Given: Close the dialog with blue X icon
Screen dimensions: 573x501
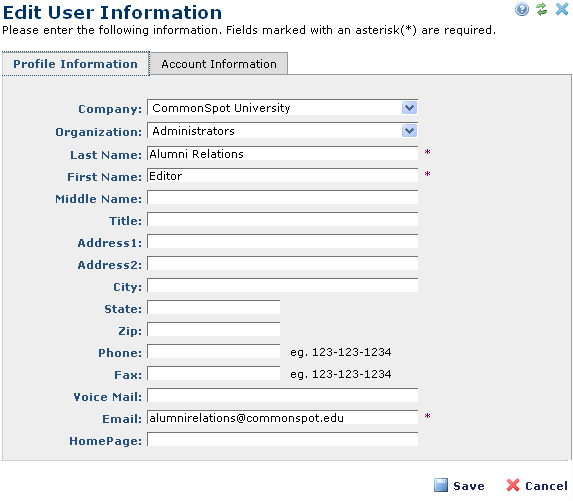Looking at the screenshot, I should tap(562, 9).
